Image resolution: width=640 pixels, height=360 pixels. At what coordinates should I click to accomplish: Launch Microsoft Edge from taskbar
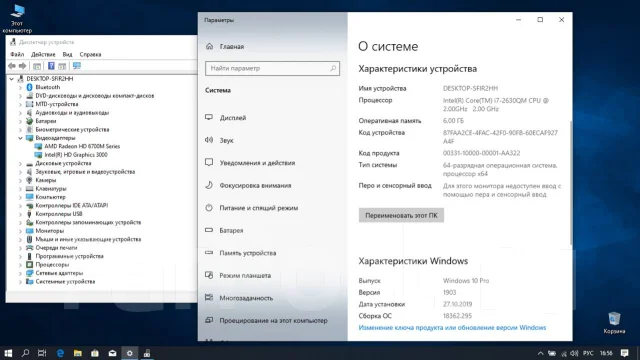point(60,353)
